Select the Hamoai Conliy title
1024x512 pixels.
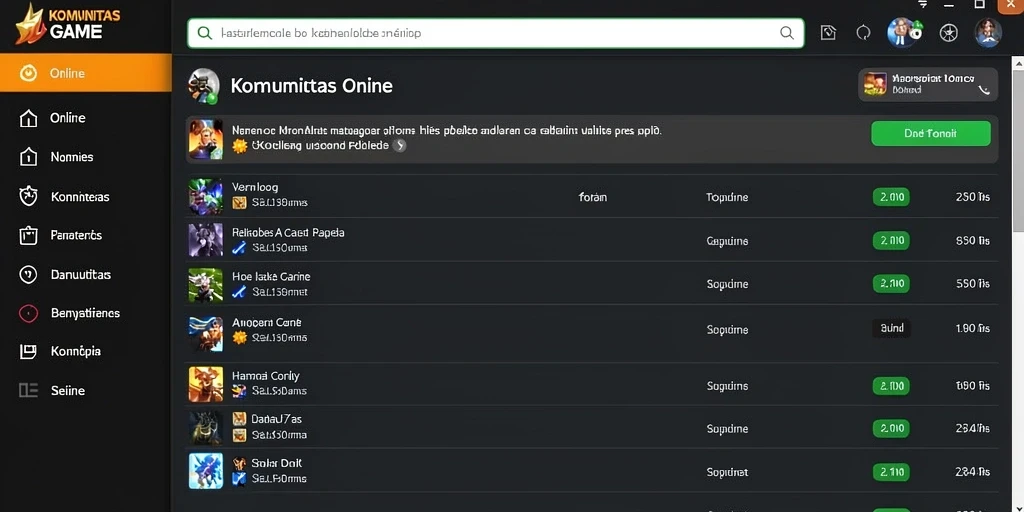pos(265,376)
